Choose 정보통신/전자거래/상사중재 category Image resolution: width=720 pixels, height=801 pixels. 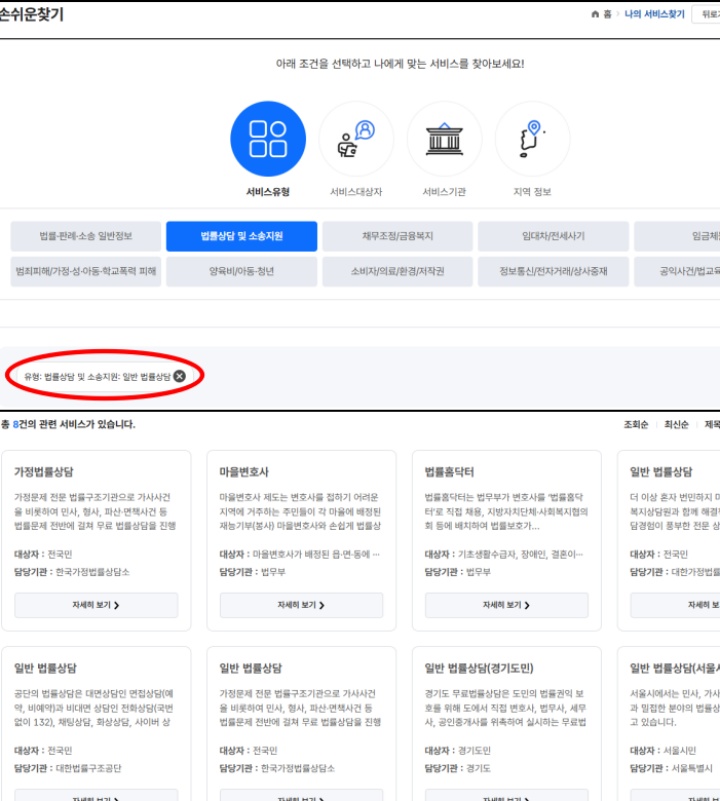pos(553,271)
